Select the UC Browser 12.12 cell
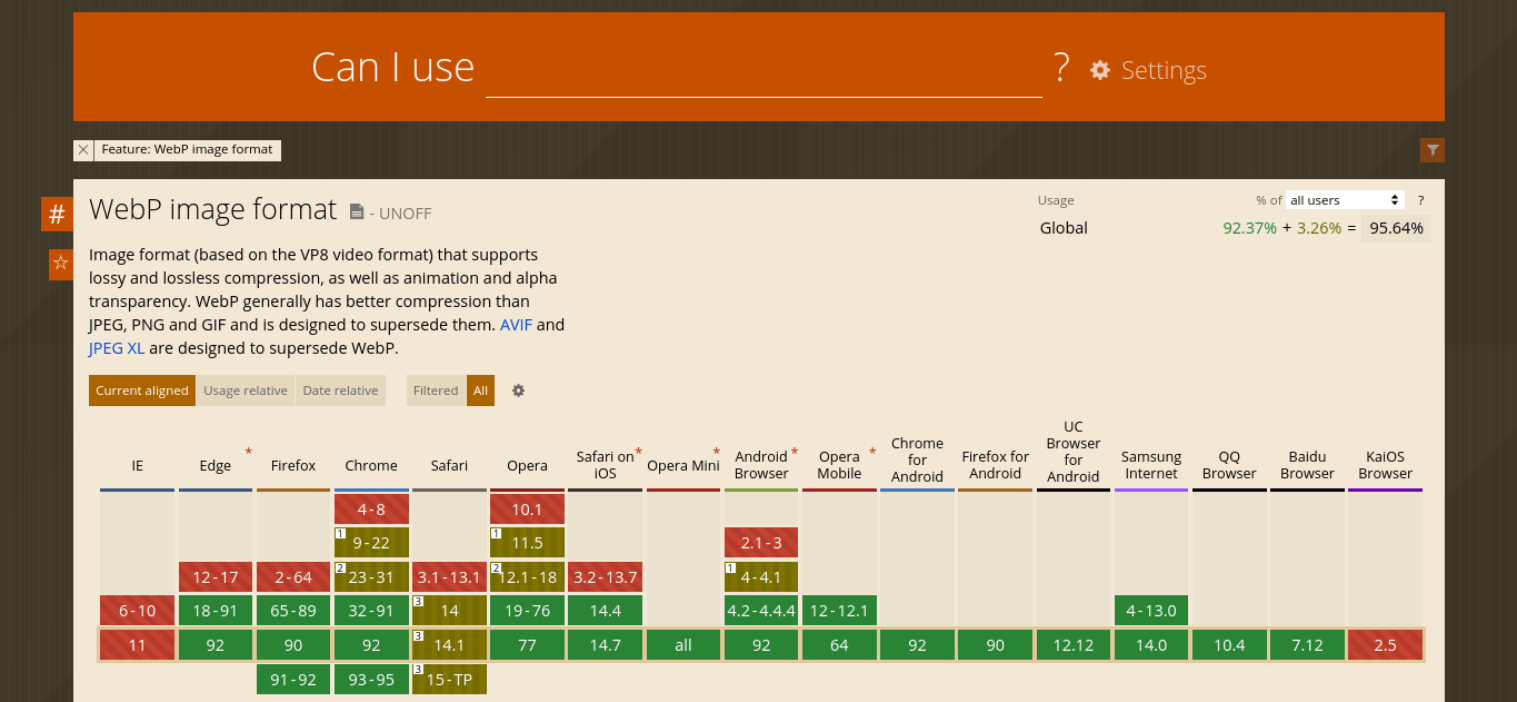 click(1073, 645)
